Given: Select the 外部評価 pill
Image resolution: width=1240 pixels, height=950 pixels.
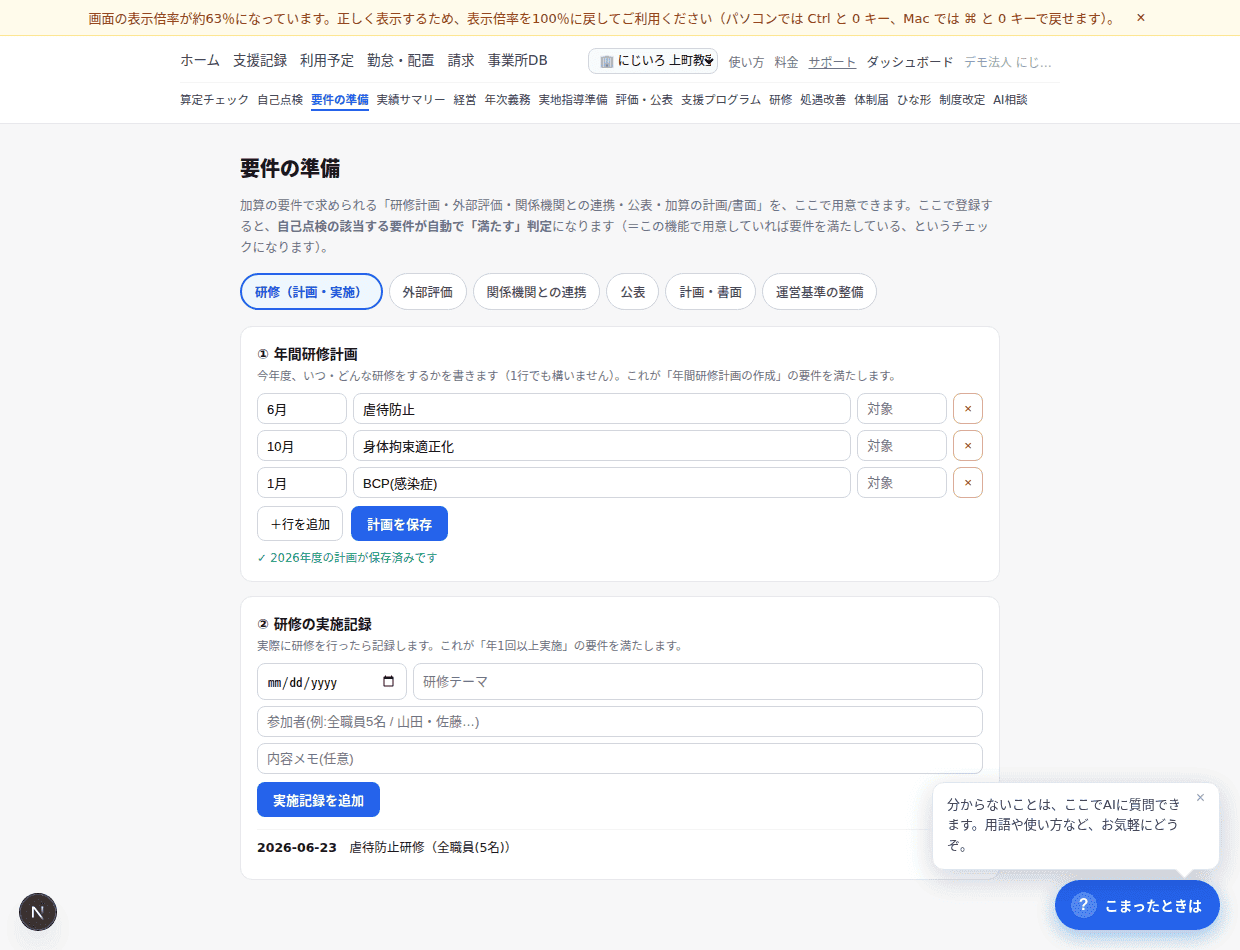Looking at the screenshot, I should (428, 292).
